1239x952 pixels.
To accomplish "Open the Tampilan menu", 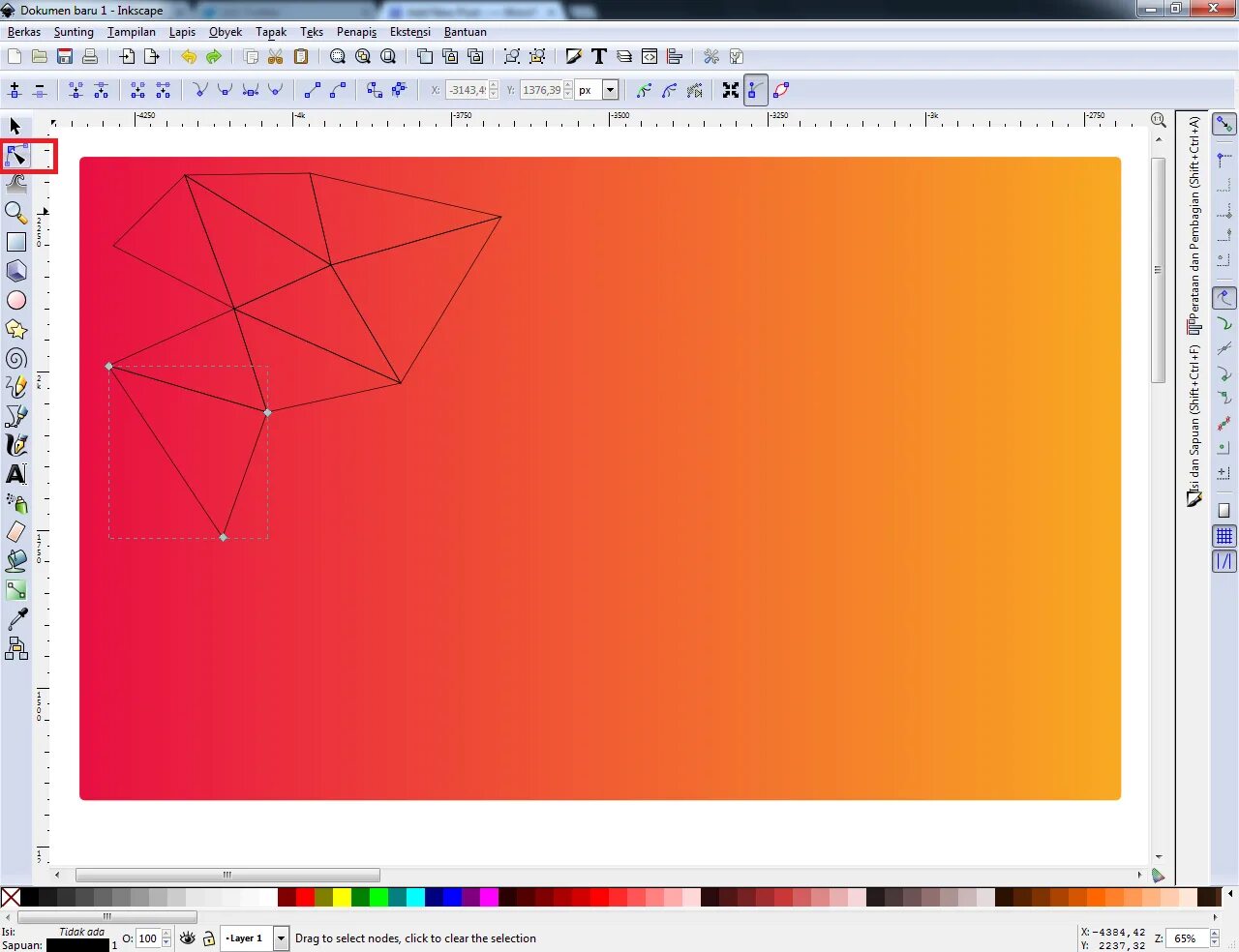I will coord(132,32).
